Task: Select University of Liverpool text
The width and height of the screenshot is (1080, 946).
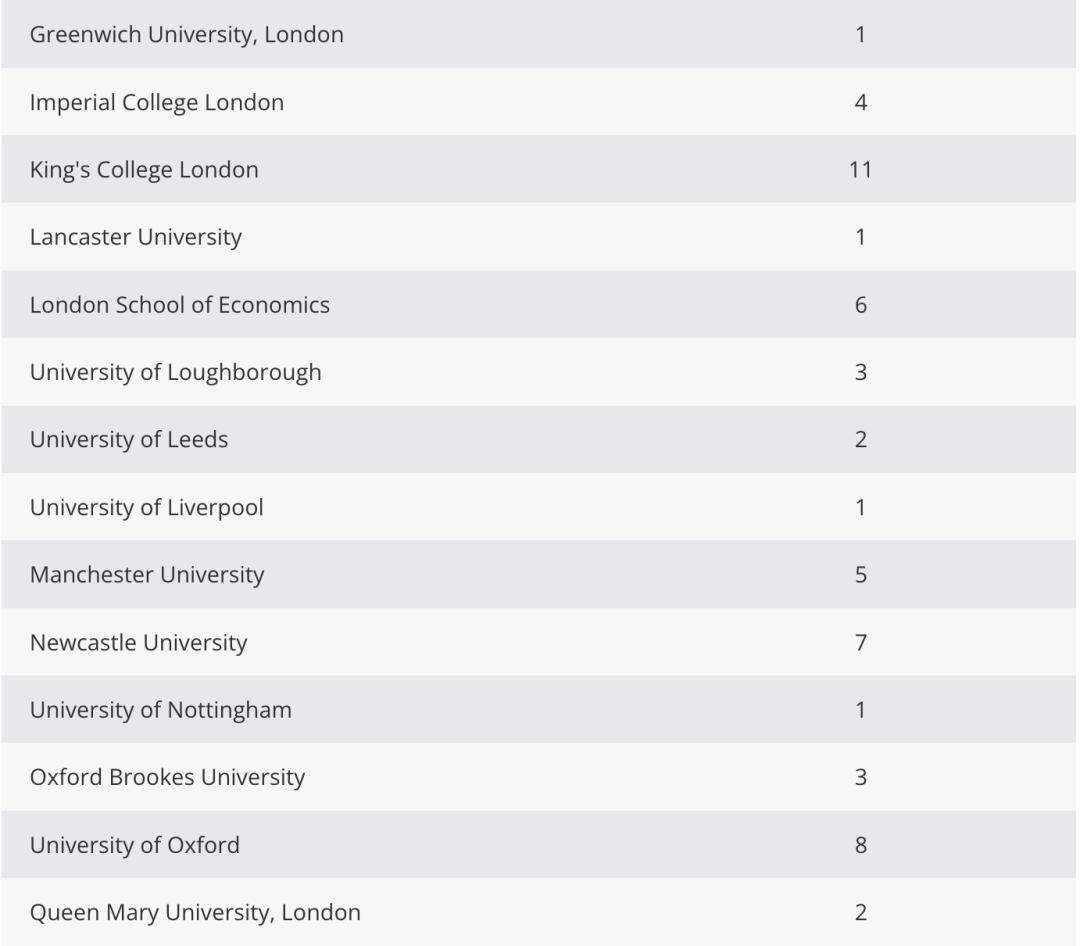Action: (x=146, y=507)
